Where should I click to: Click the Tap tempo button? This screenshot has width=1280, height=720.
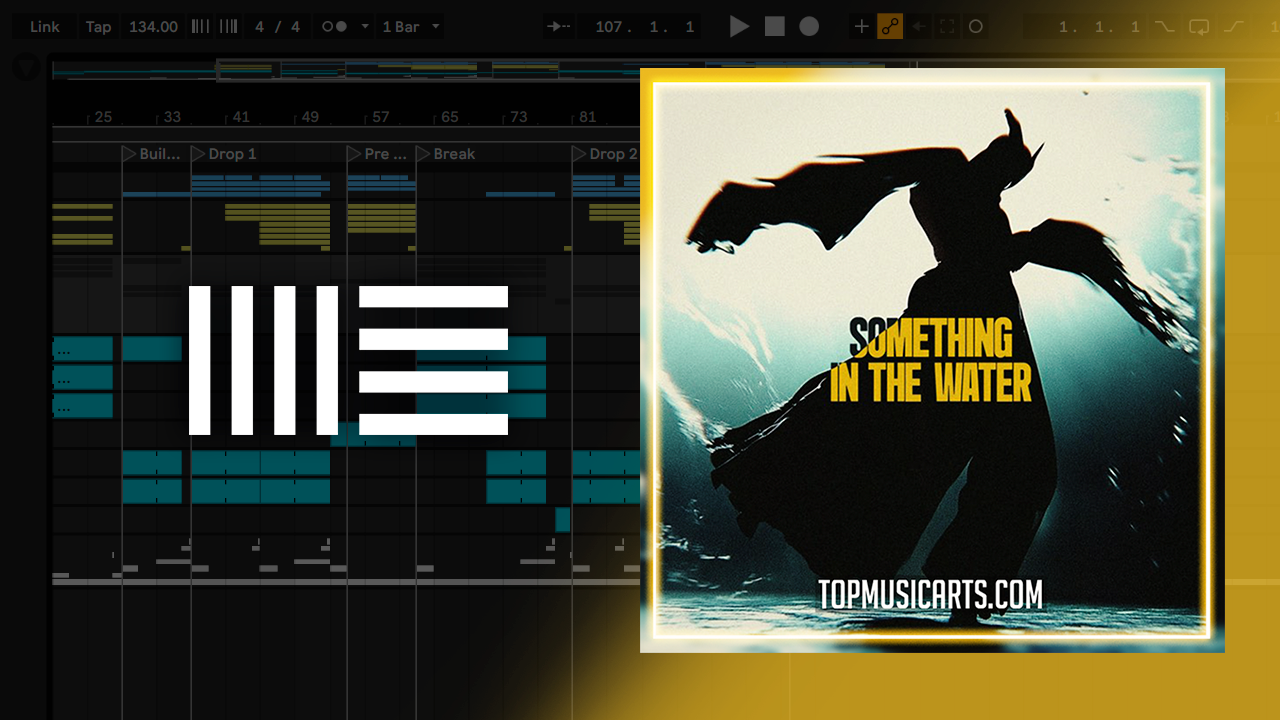point(98,27)
